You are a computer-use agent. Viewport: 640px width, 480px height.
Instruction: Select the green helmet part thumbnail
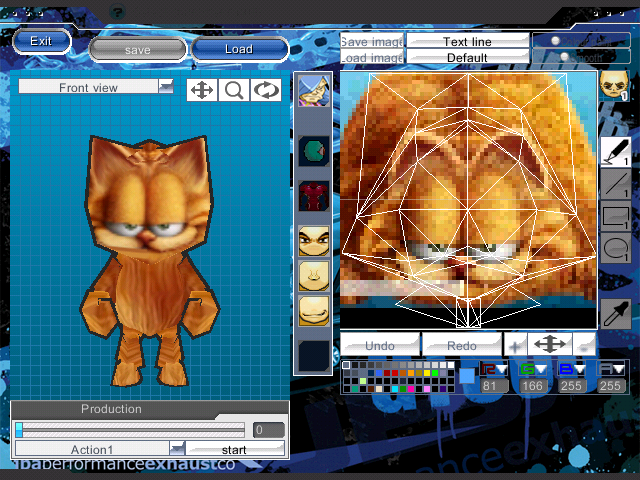point(313,151)
